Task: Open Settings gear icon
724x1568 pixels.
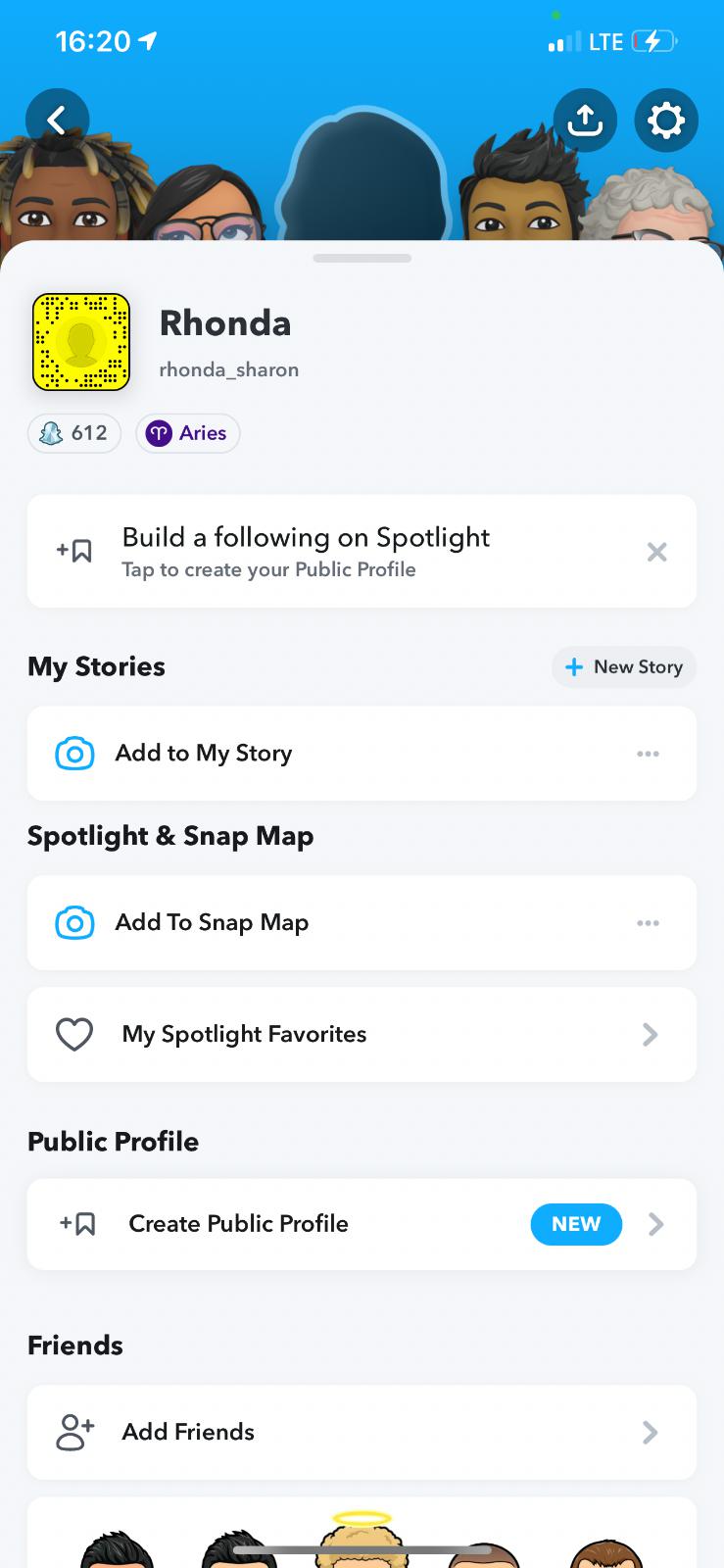Action: click(666, 121)
